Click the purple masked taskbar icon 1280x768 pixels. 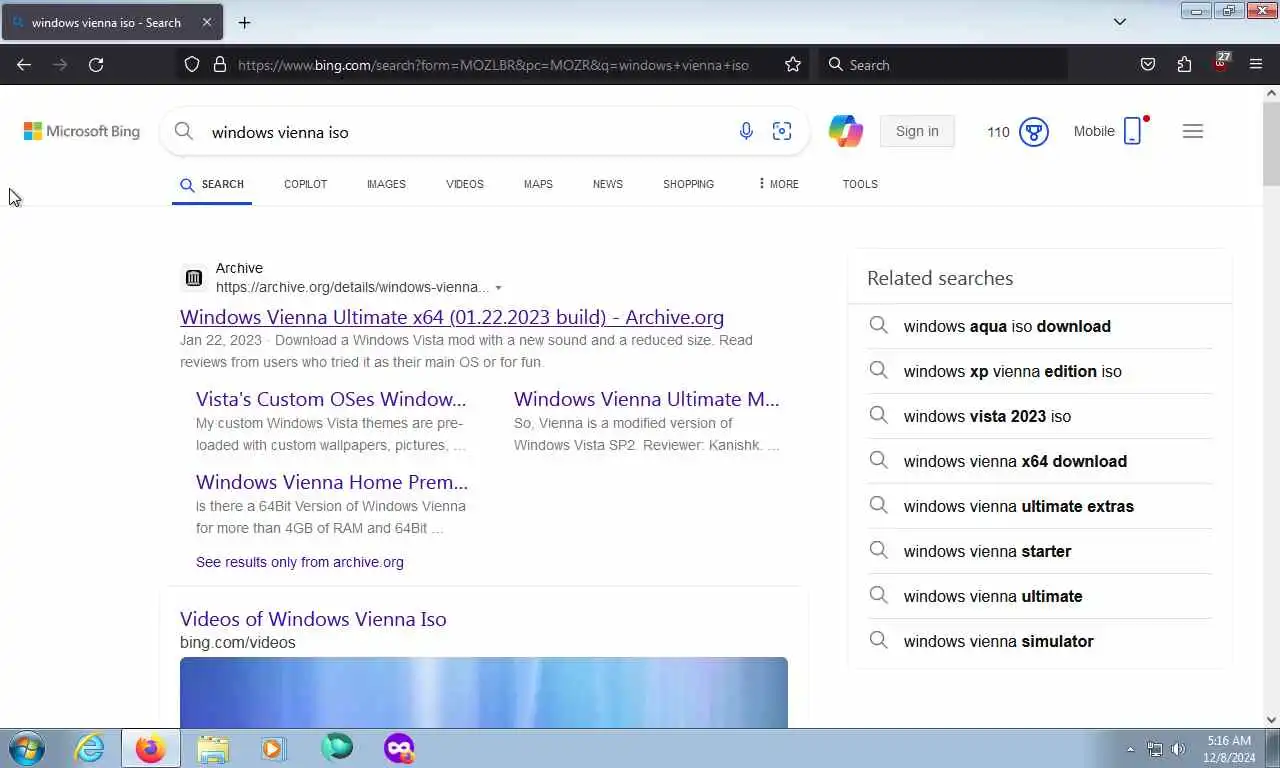click(399, 748)
